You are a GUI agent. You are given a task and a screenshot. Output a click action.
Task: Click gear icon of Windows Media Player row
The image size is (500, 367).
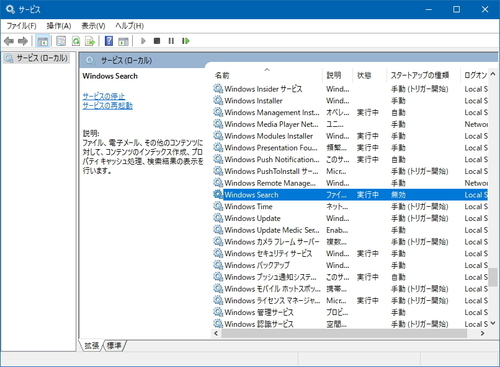pyautogui.click(x=218, y=124)
